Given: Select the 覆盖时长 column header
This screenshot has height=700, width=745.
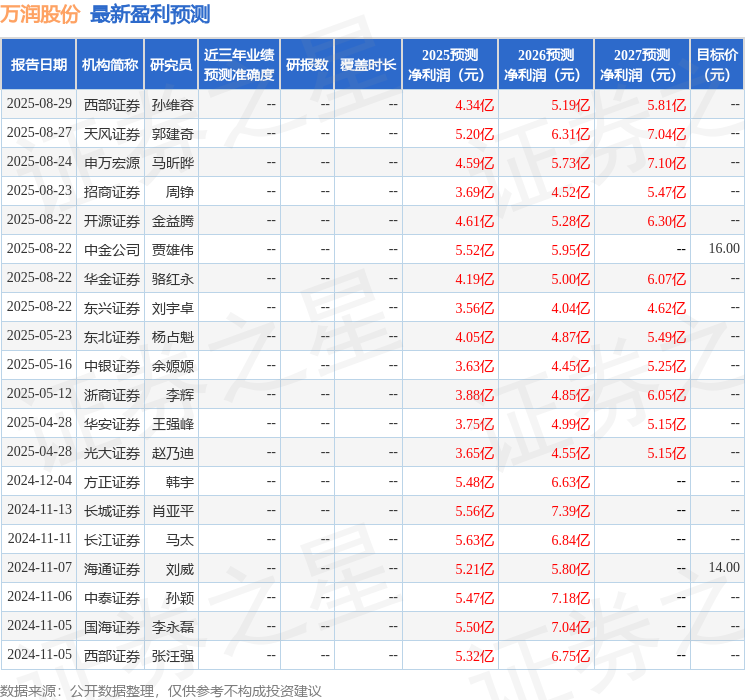Looking at the screenshot, I should (368, 64).
